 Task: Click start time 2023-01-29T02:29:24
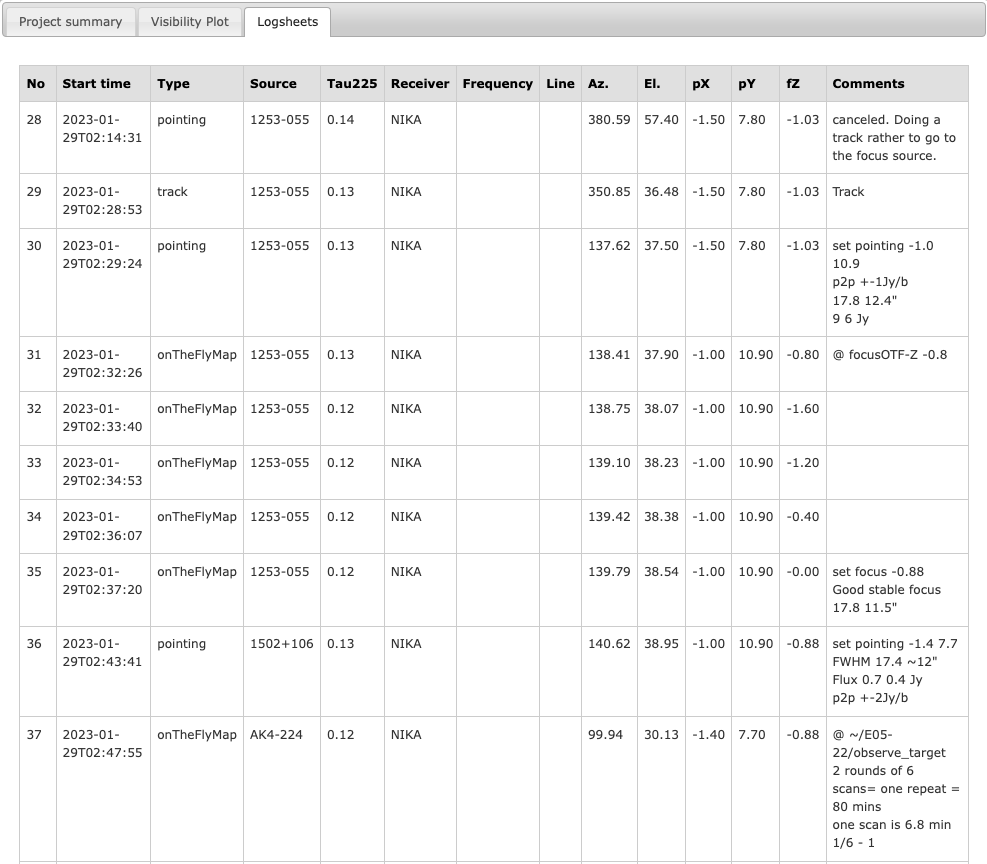[102, 255]
